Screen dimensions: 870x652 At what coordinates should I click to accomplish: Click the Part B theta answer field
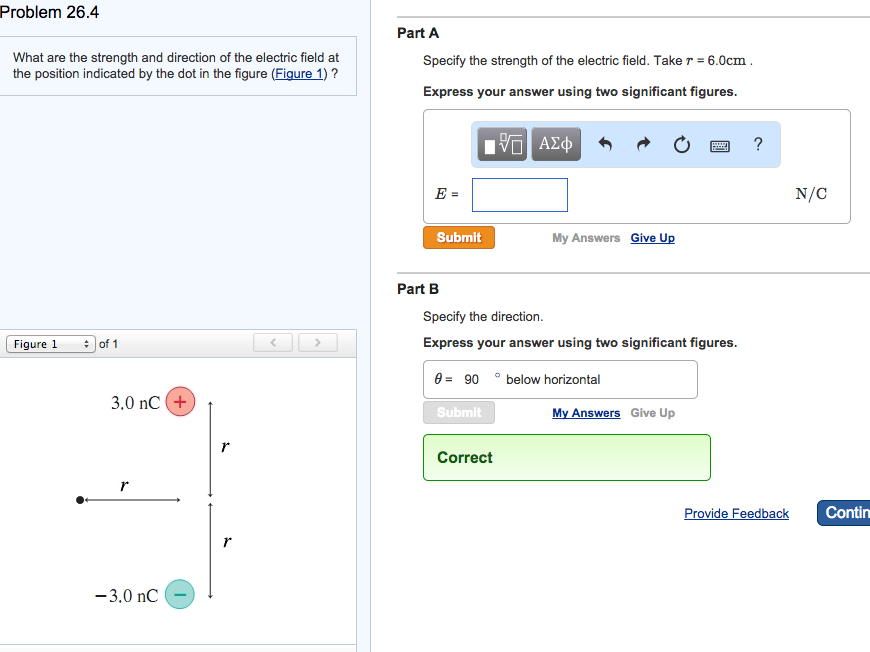[472, 380]
